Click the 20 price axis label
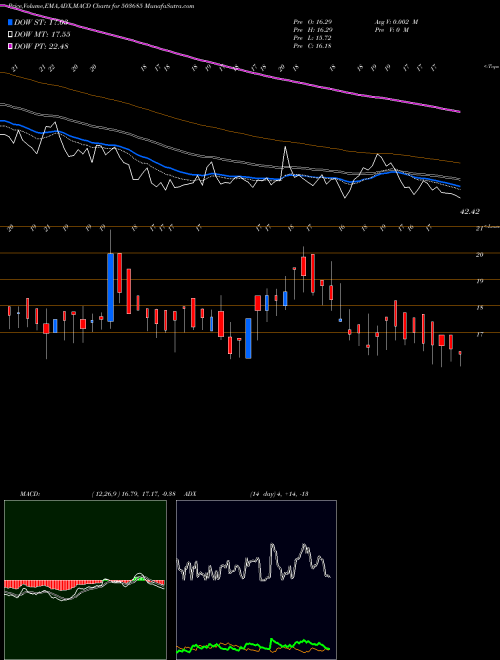Screen dimensions: 500x660 479,255
